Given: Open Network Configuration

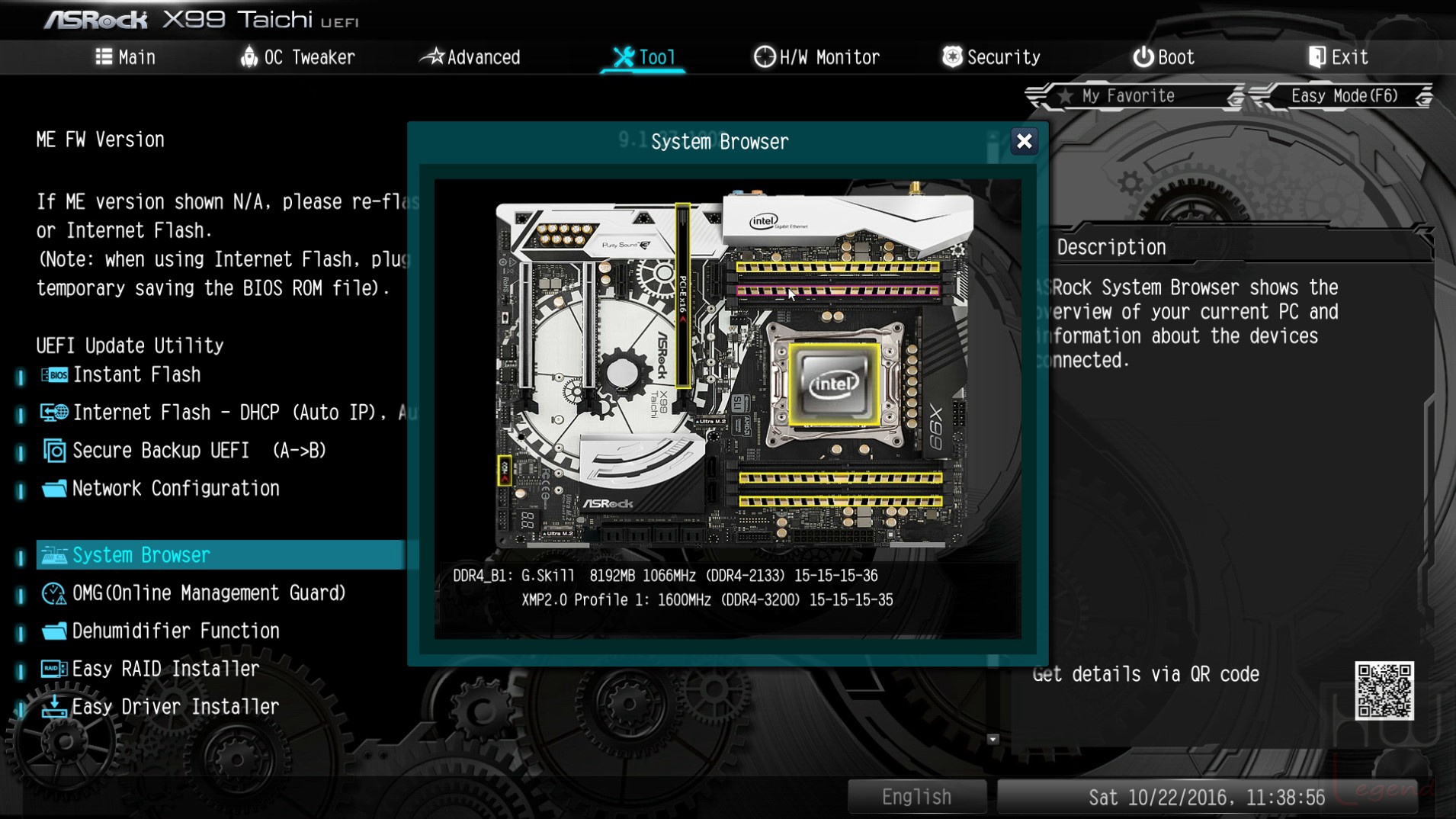Looking at the screenshot, I should pyautogui.click(x=175, y=489).
